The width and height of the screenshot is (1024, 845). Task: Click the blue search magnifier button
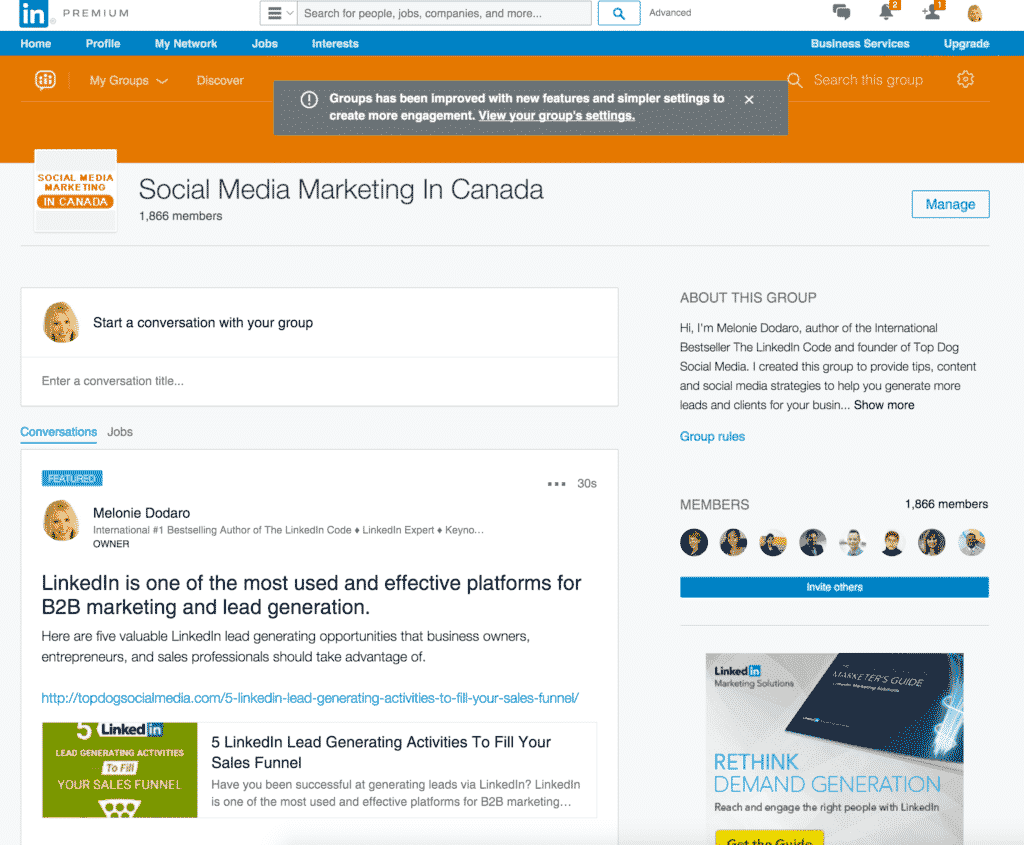[618, 13]
